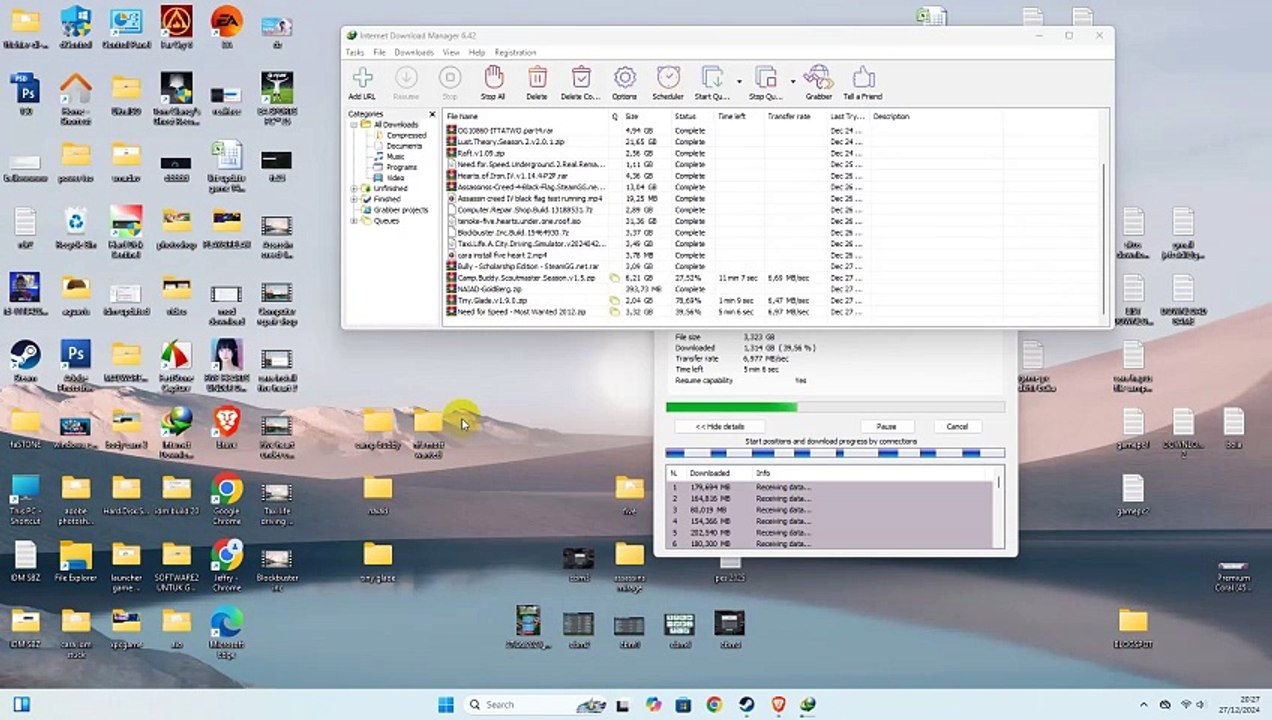
Task: Sort the list by File Name column
Action: (x=526, y=116)
